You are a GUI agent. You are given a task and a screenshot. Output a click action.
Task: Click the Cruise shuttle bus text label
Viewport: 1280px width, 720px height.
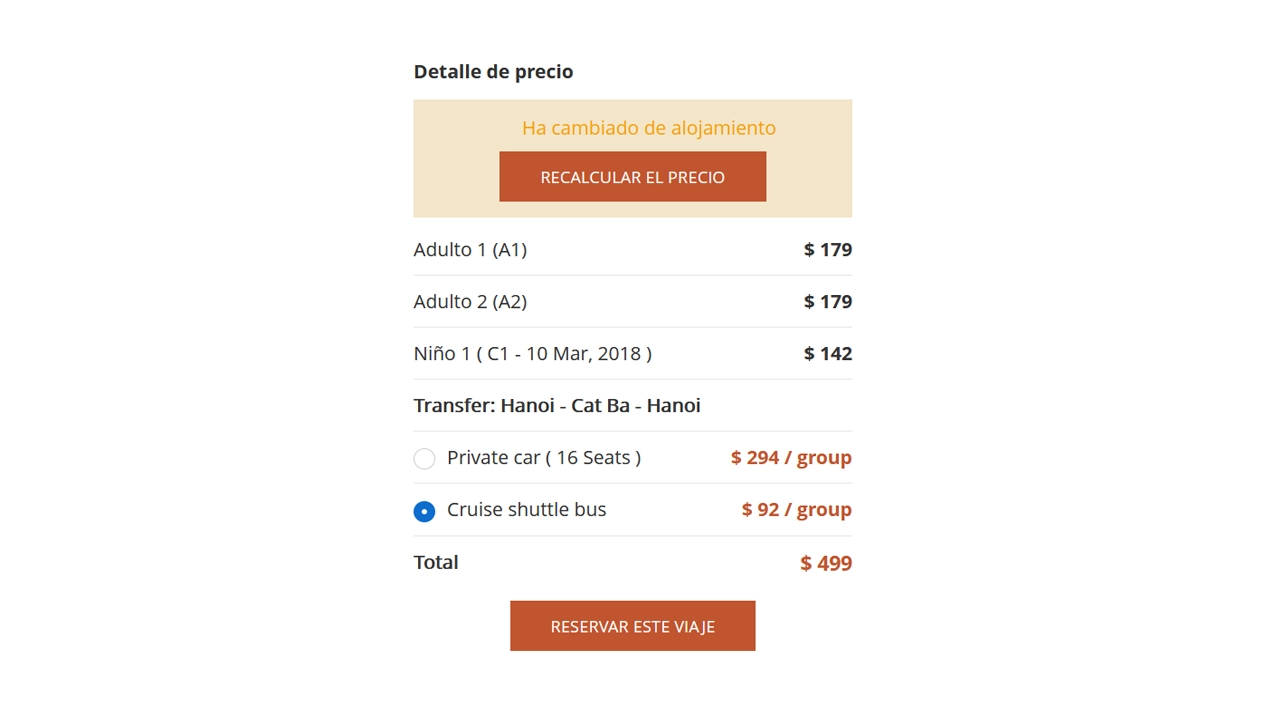[x=526, y=509]
